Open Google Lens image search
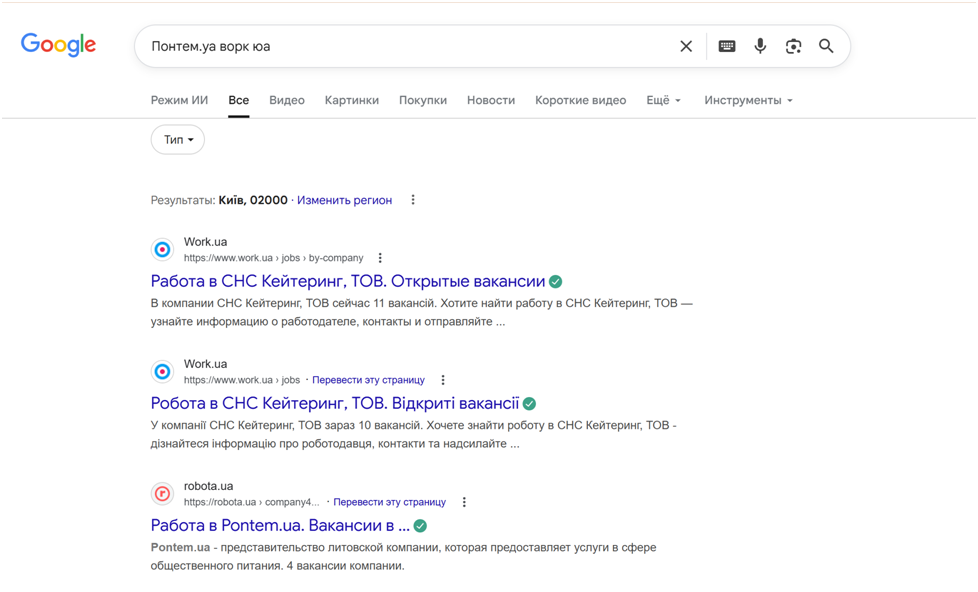The height and width of the screenshot is (592, 978). 793,46
